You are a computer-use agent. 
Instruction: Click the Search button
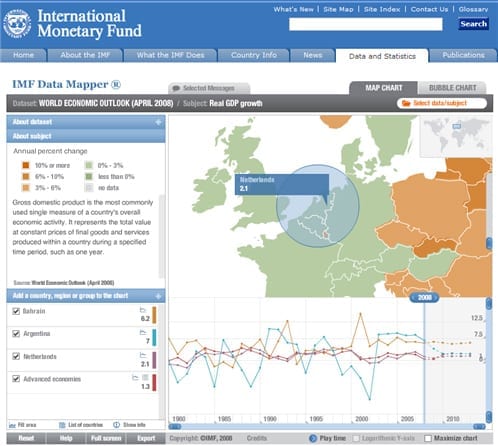[x=473, y=24]
